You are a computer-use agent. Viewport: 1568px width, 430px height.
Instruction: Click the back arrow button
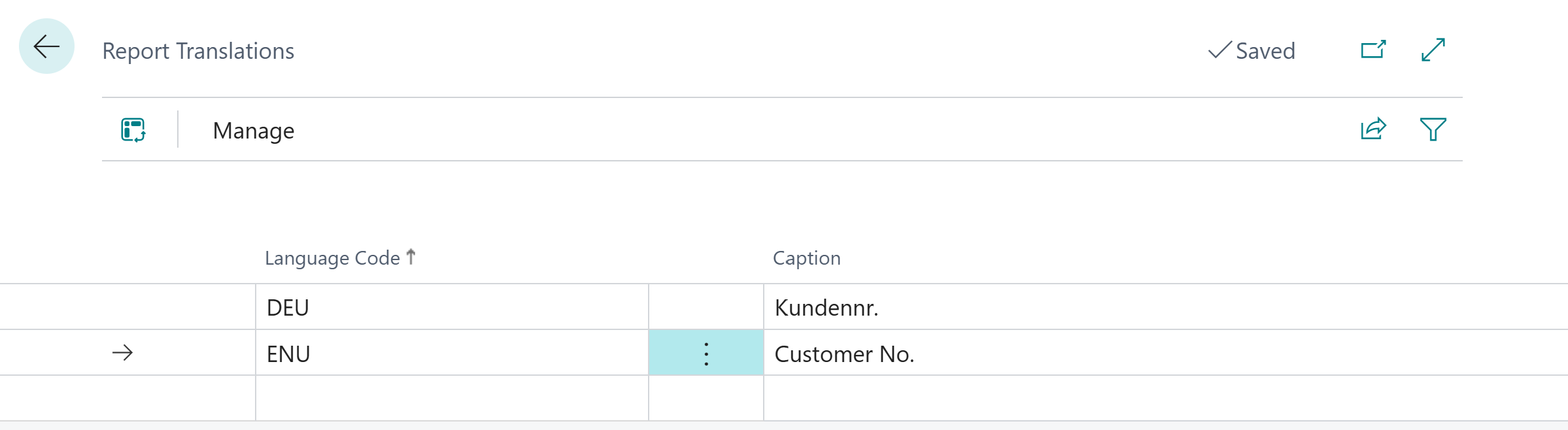point(46,46)
